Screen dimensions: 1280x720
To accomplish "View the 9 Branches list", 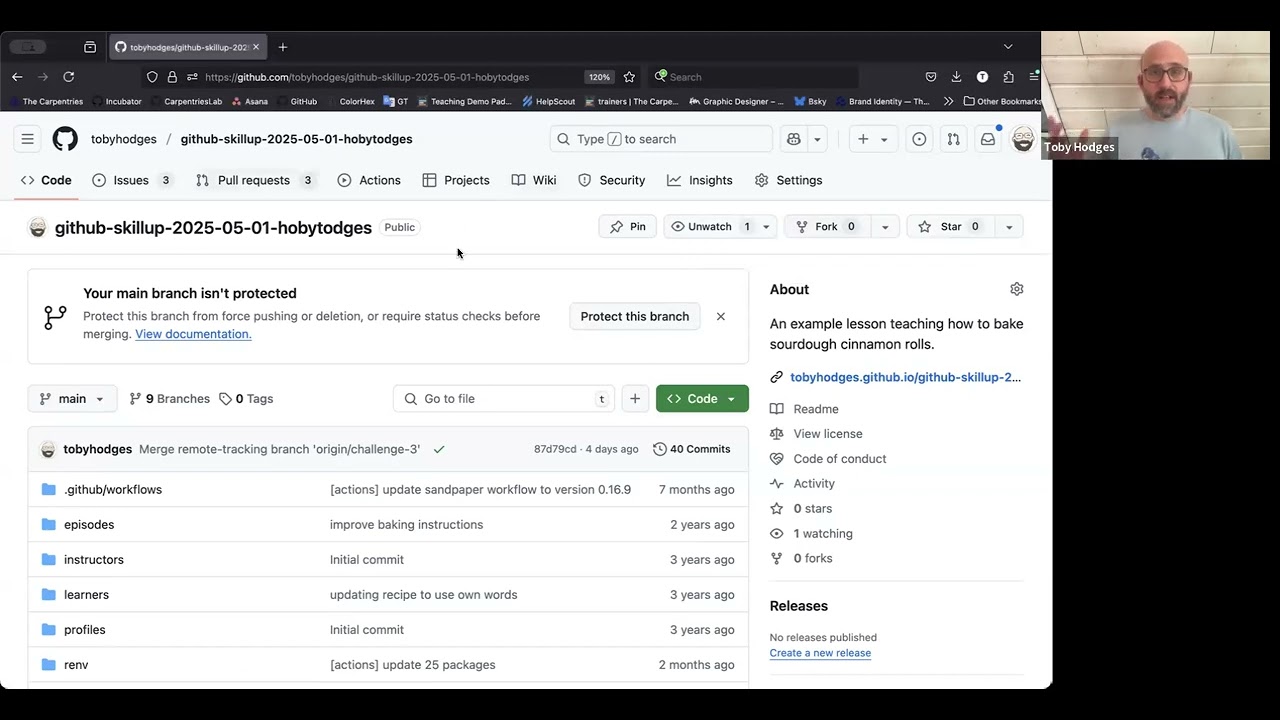I will click(x=169, y=399).
